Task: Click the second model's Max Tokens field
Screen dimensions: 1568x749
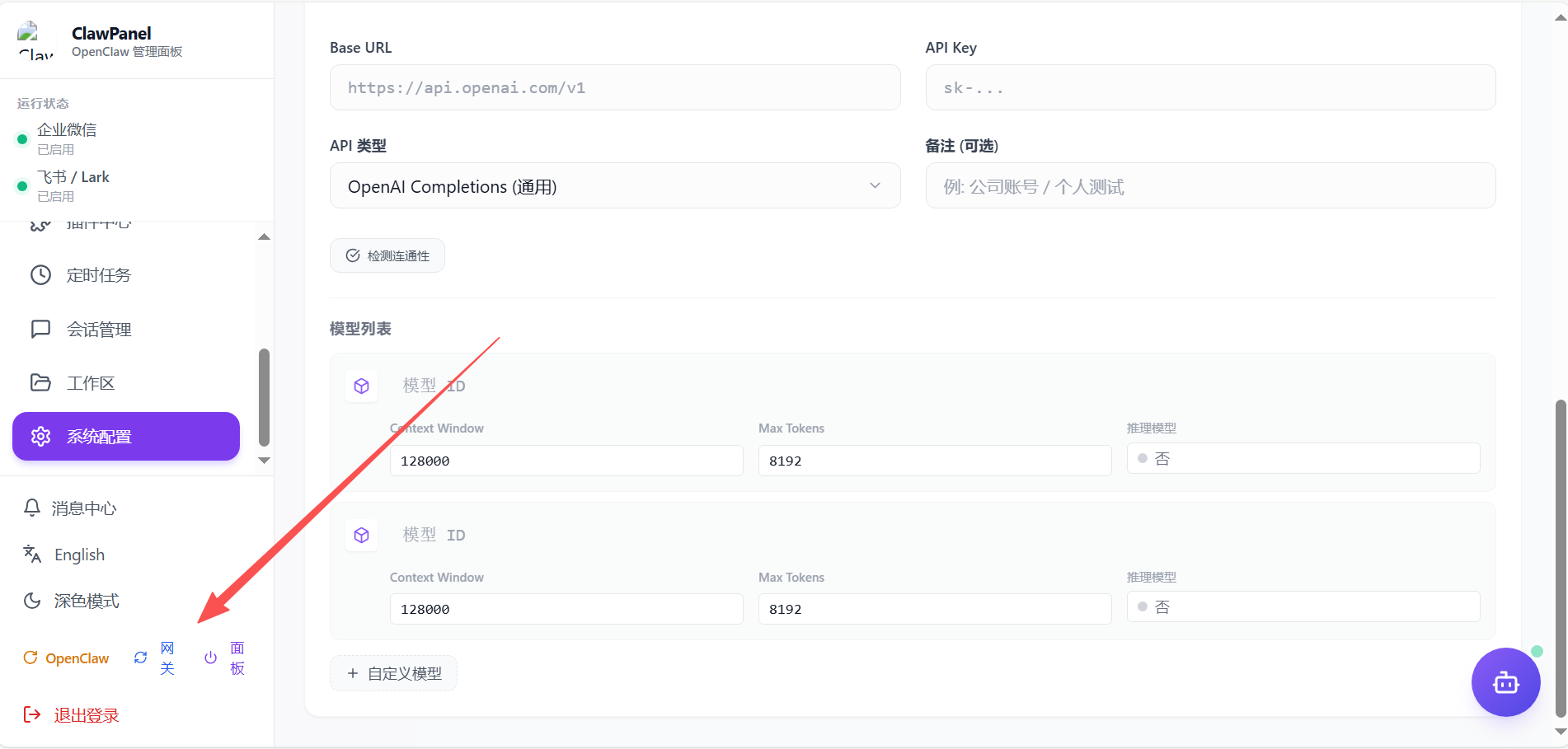Action: [x=935, y=609]
